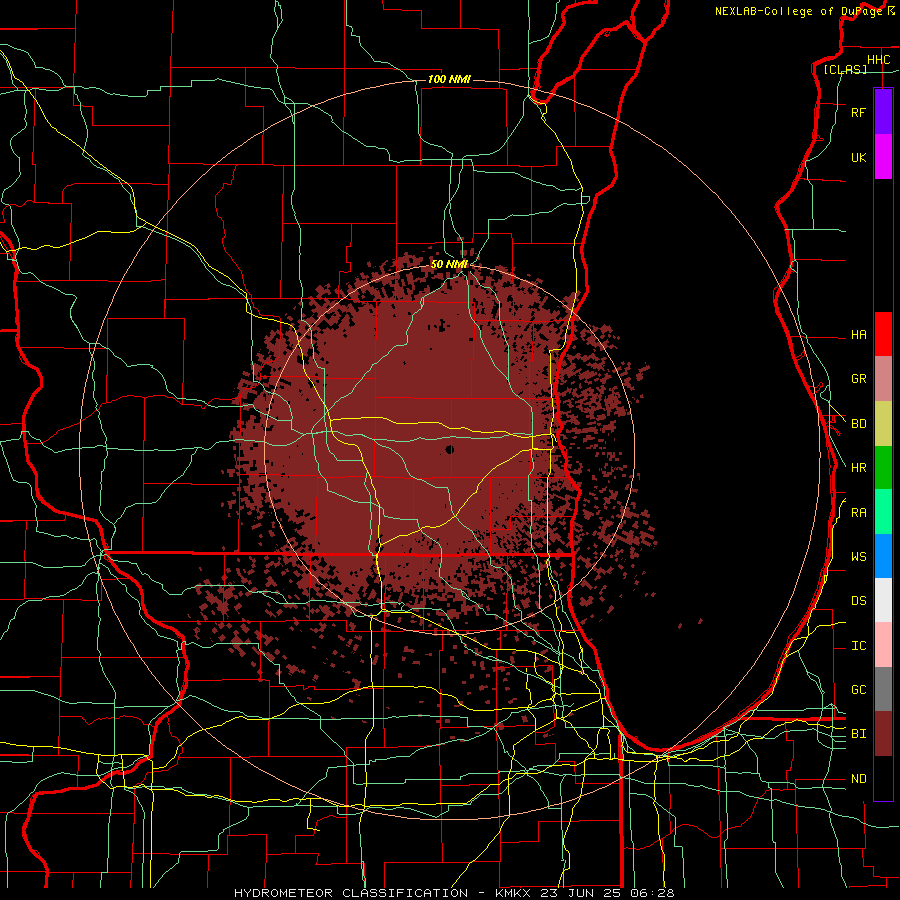Click the '100 NMI' range ring label
Screen dimensions: 900x900
(x=449, y=79)
